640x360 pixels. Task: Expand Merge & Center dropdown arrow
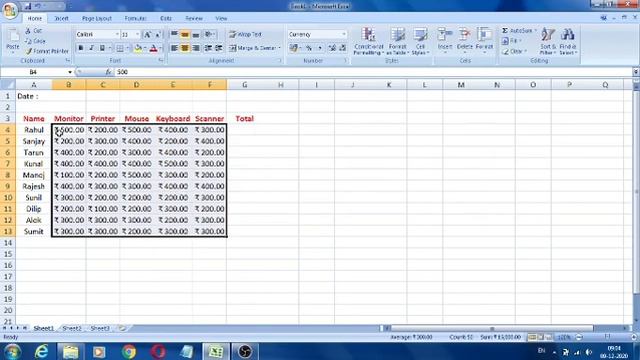click(x=280, y=49)
